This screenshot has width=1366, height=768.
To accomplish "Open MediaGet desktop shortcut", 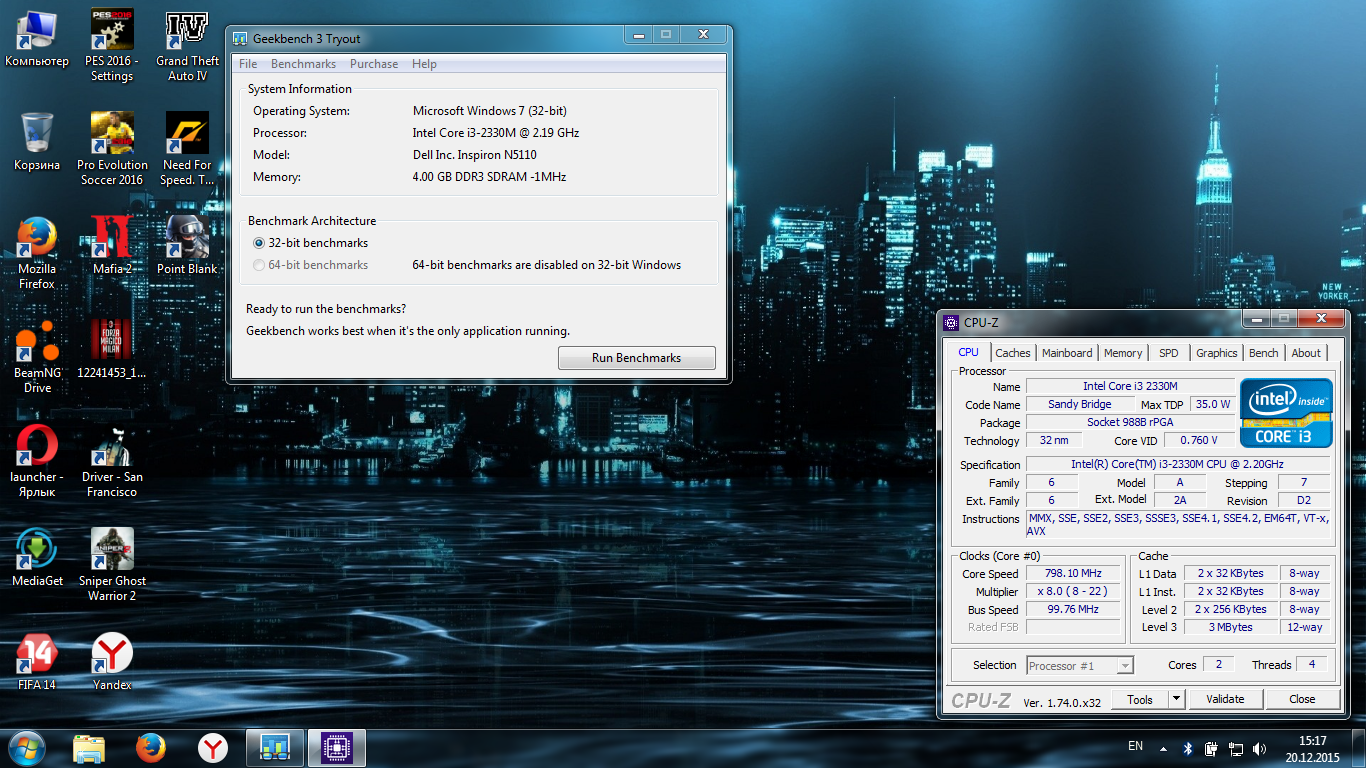I will 37,557.
